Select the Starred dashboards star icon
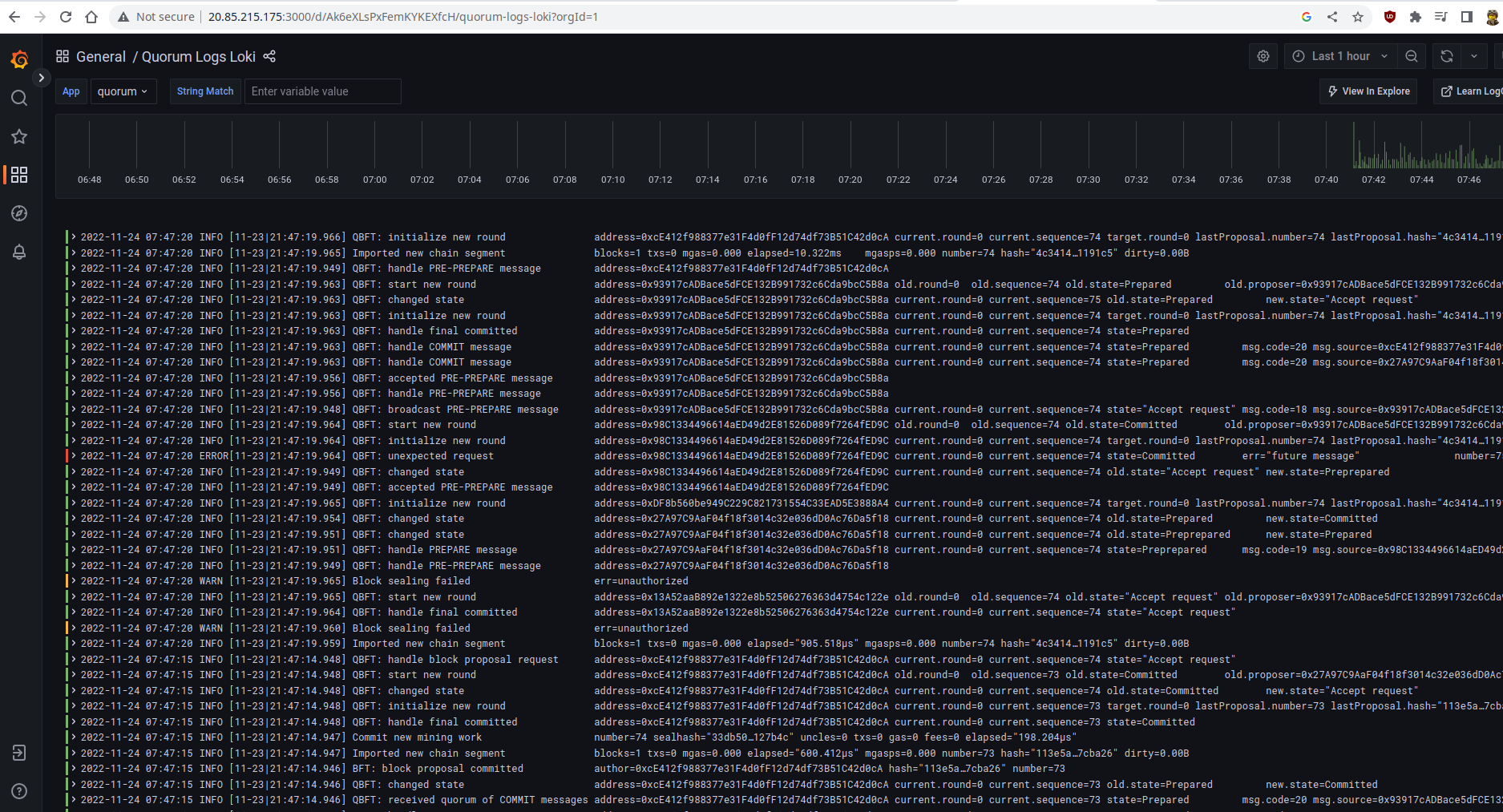 19,136
